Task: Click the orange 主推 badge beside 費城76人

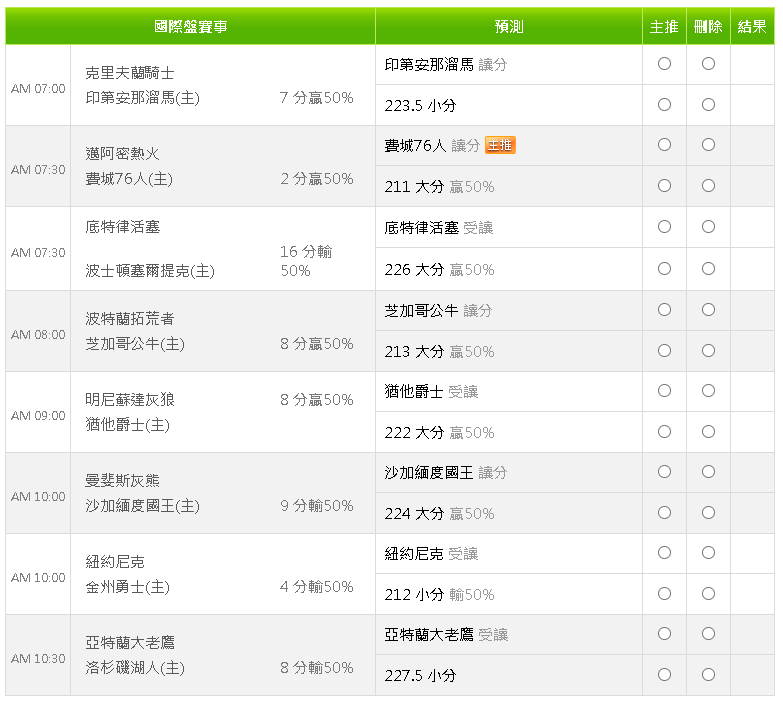Action: click(x=500, y=145)
